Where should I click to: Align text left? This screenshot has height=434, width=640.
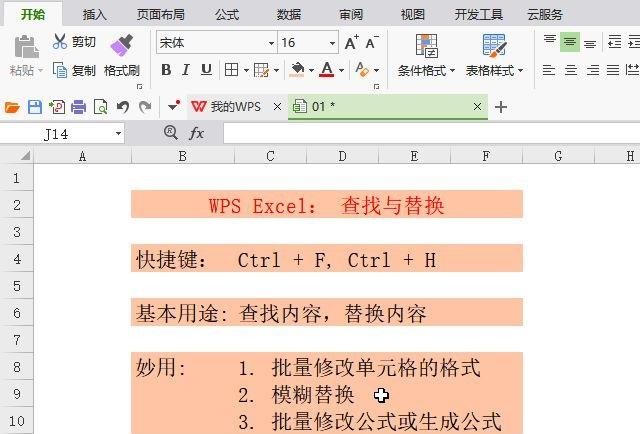pyautogui.click(x=549, y=71)
